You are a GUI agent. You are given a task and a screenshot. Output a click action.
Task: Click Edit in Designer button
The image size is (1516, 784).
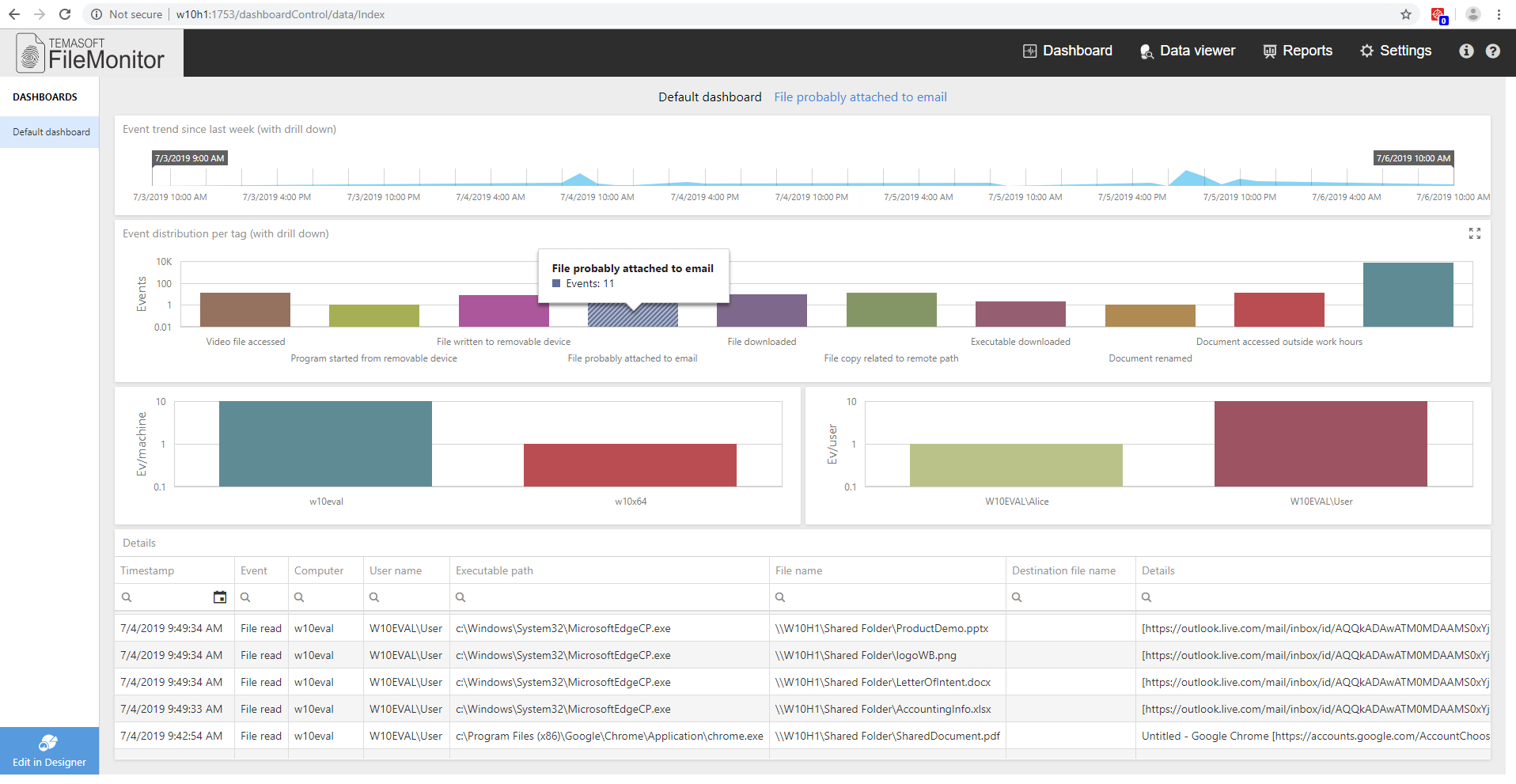(x=49, y=751)
